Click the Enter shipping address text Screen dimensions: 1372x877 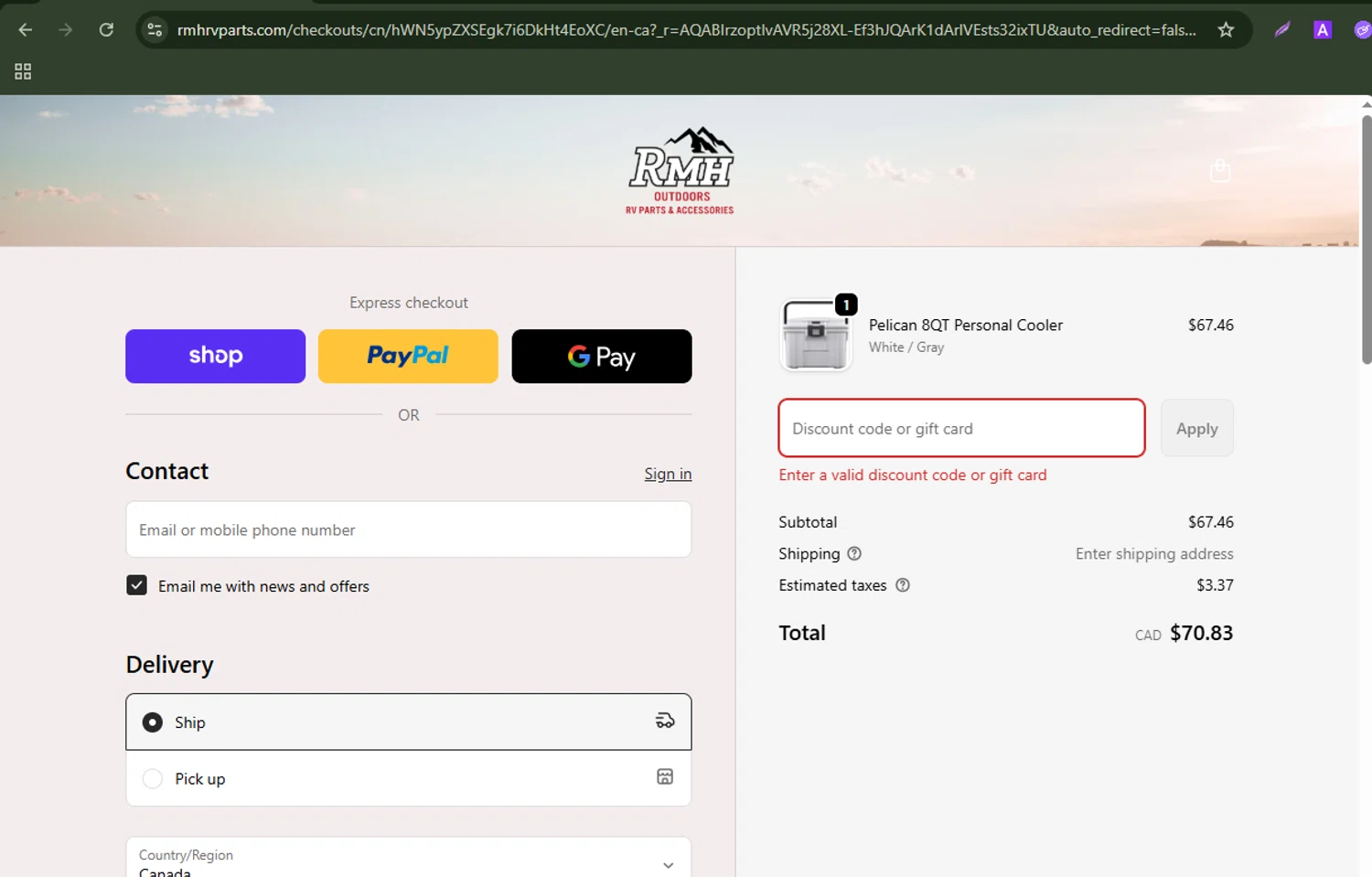(x=1154, y=553)
